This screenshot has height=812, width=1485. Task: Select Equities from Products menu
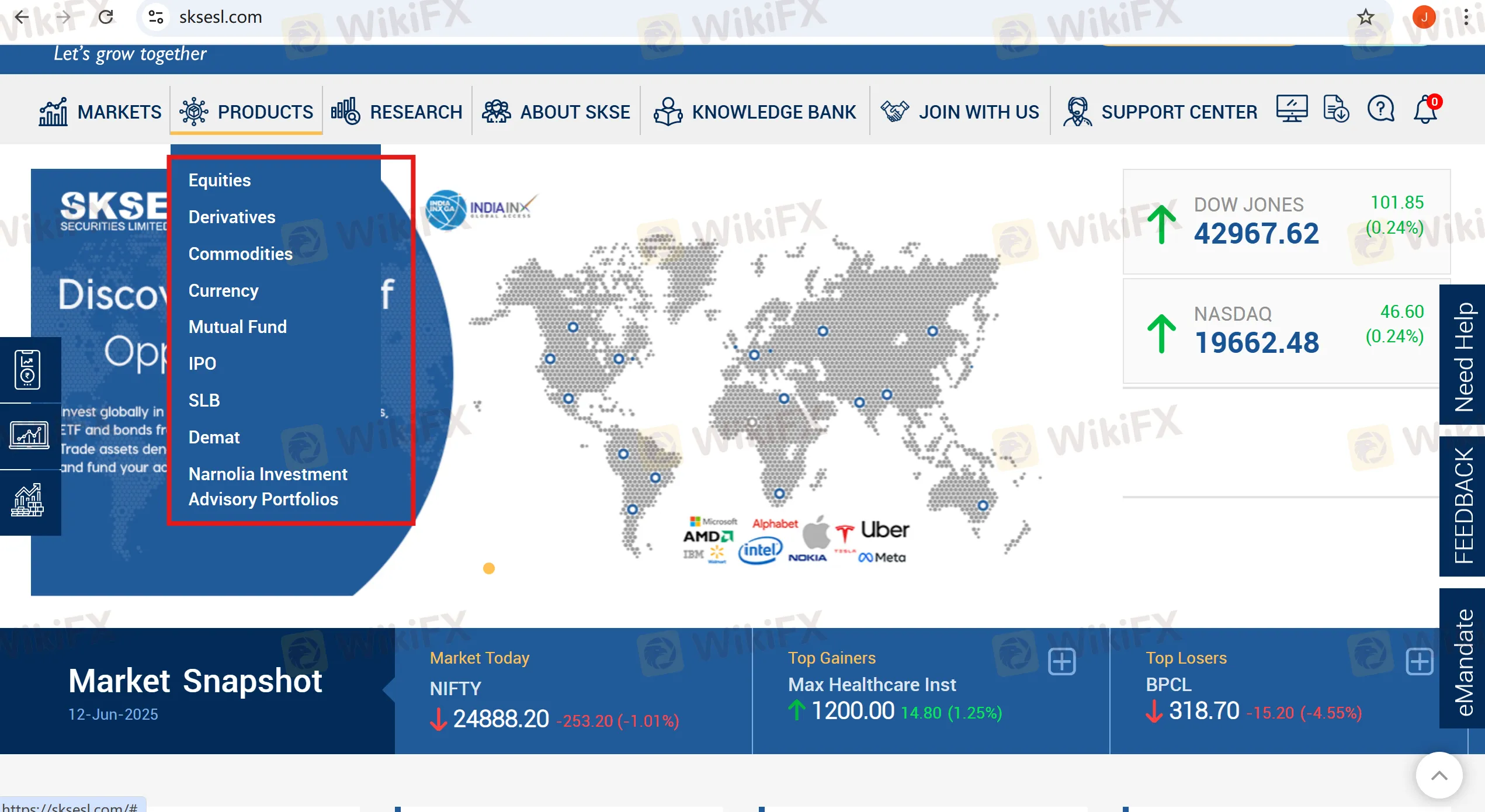[x=219, y=181]
